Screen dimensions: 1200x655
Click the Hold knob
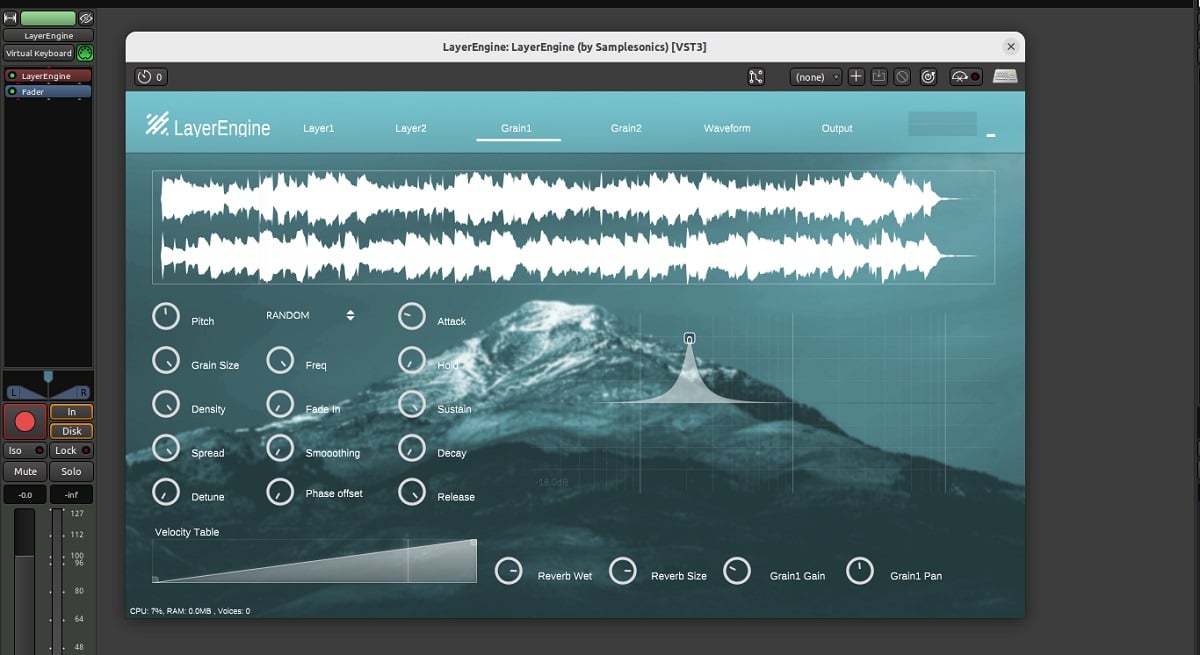(x=412, y=361)
